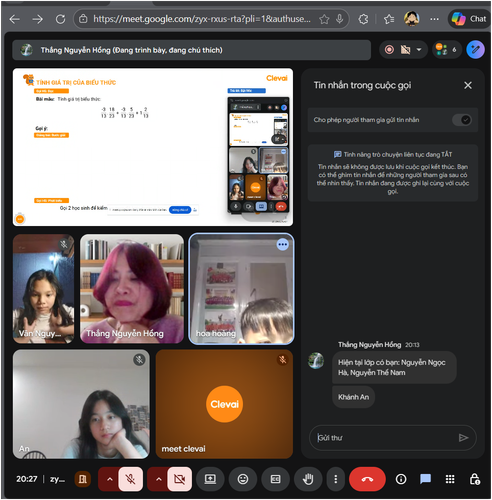Open the Copilot Chat button
The image size is (492, 500).
(469, 19)
